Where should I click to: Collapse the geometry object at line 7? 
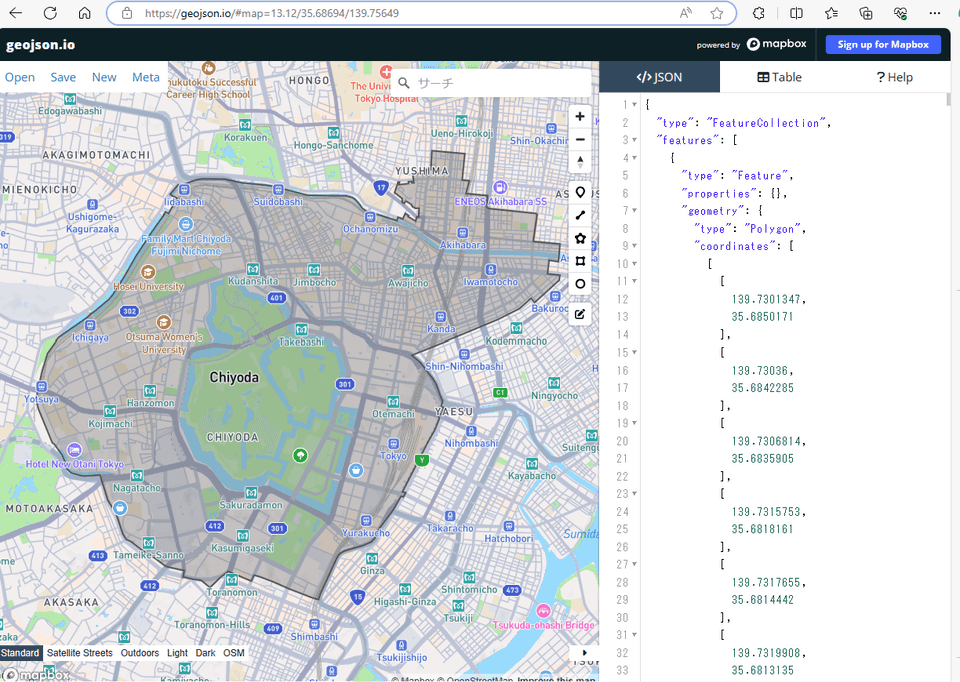tap(636, 210)
